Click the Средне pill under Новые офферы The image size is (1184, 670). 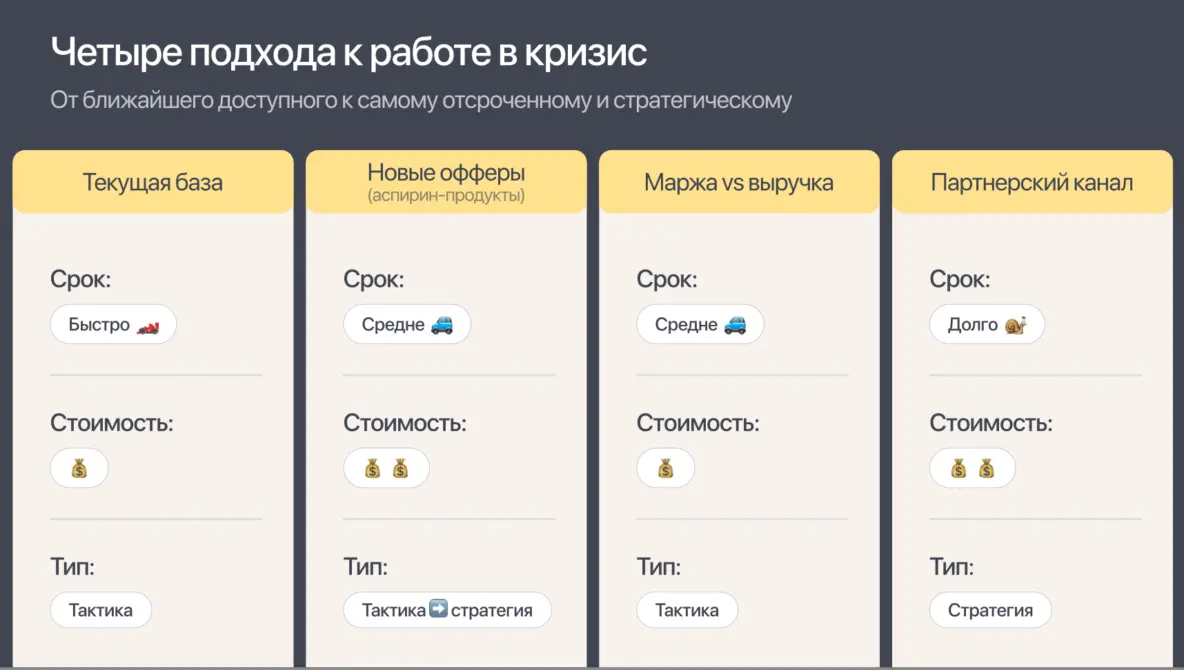(x=407, y=324)
